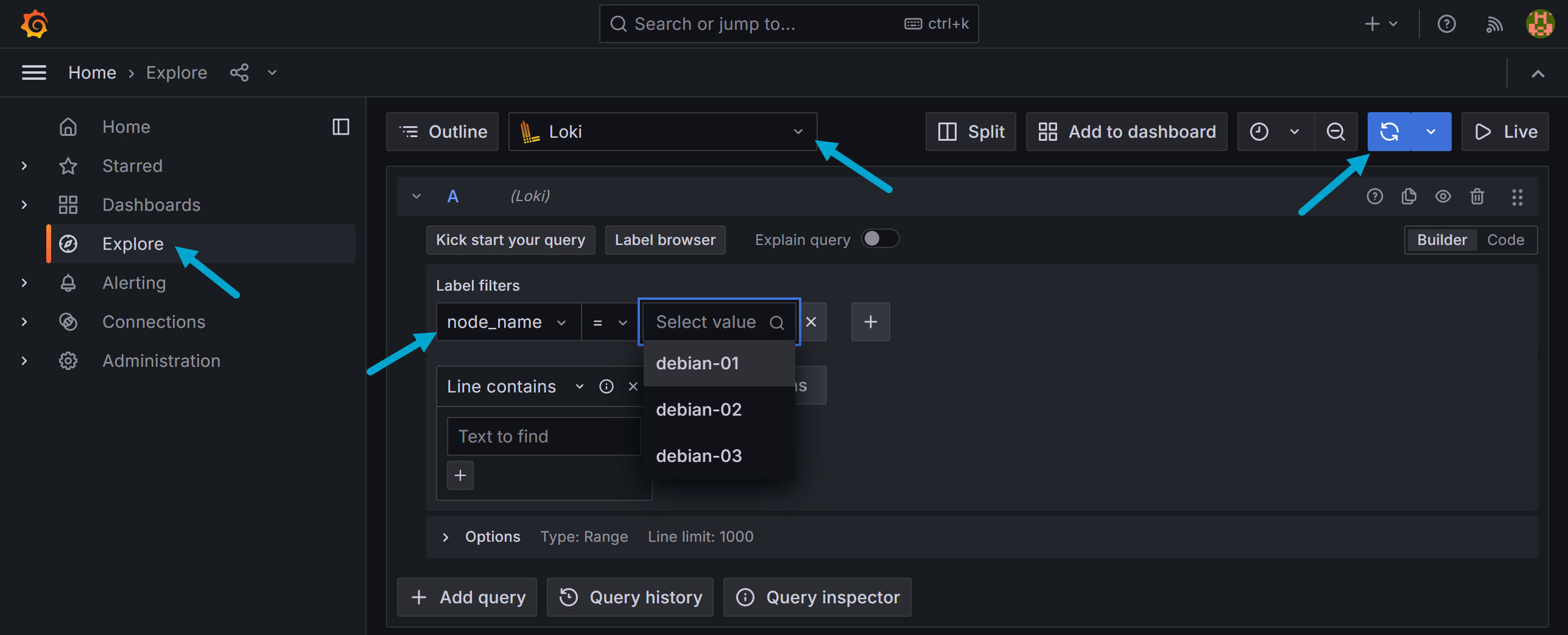This screenshot has height=635, width=1568.
Task: Open the Loki data source dropdown
Action: coord(663,131)
